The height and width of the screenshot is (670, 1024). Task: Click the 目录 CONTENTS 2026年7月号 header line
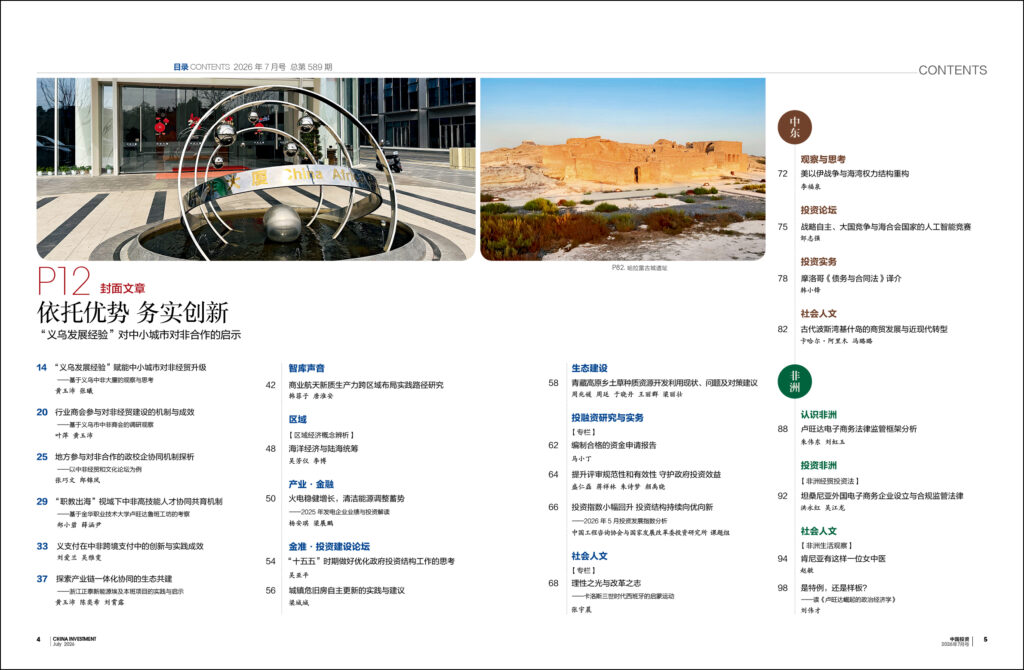click(253, 67)
